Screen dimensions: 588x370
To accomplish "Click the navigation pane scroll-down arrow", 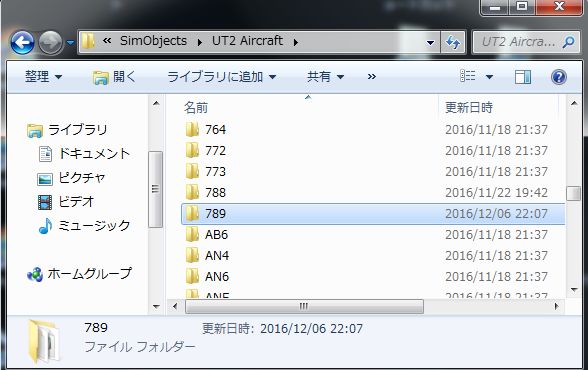I will [156, 306].
